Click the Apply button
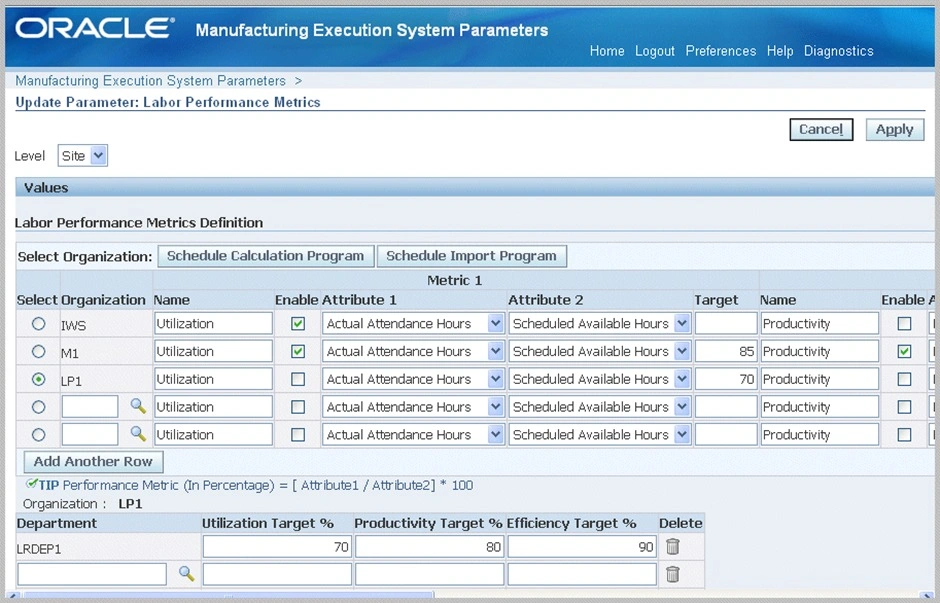The height and width of the screenshot is (603, 940). tap(894, 129)
